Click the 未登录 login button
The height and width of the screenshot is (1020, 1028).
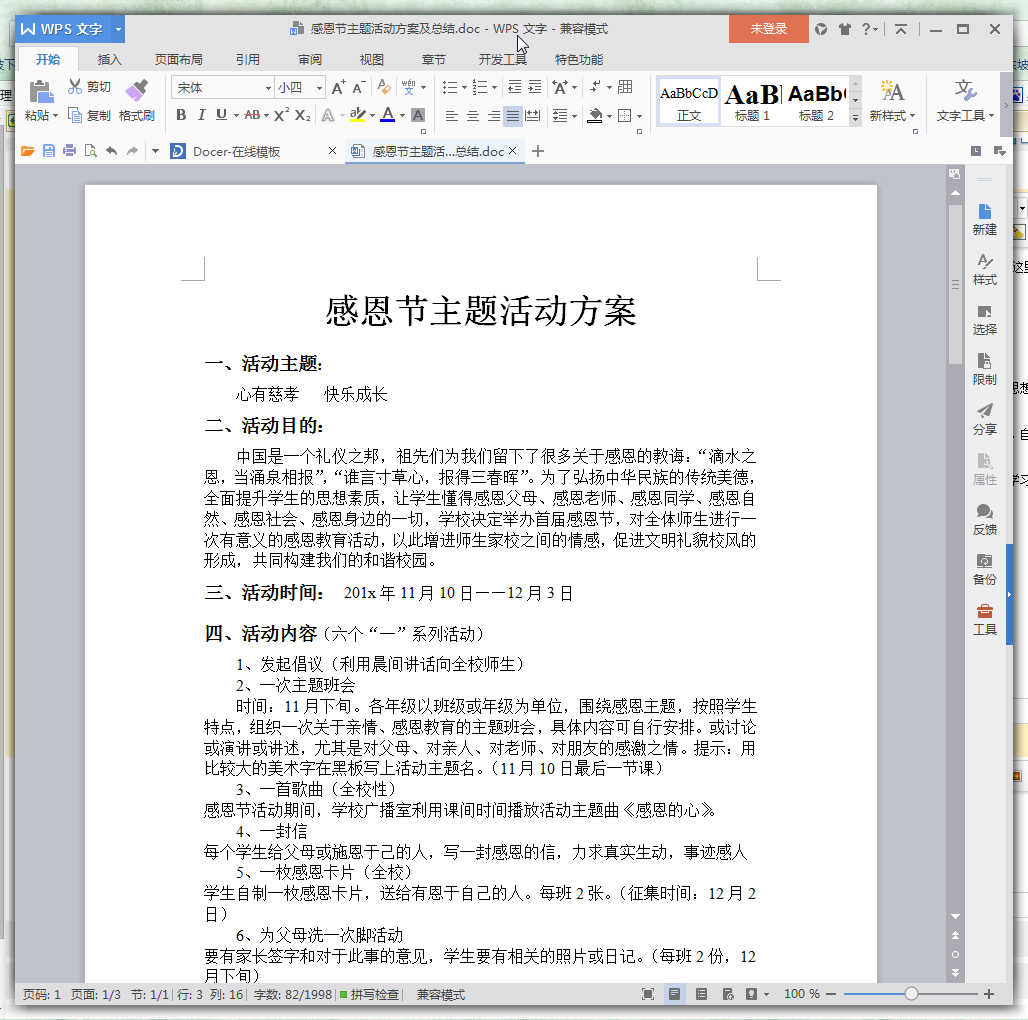768,29
